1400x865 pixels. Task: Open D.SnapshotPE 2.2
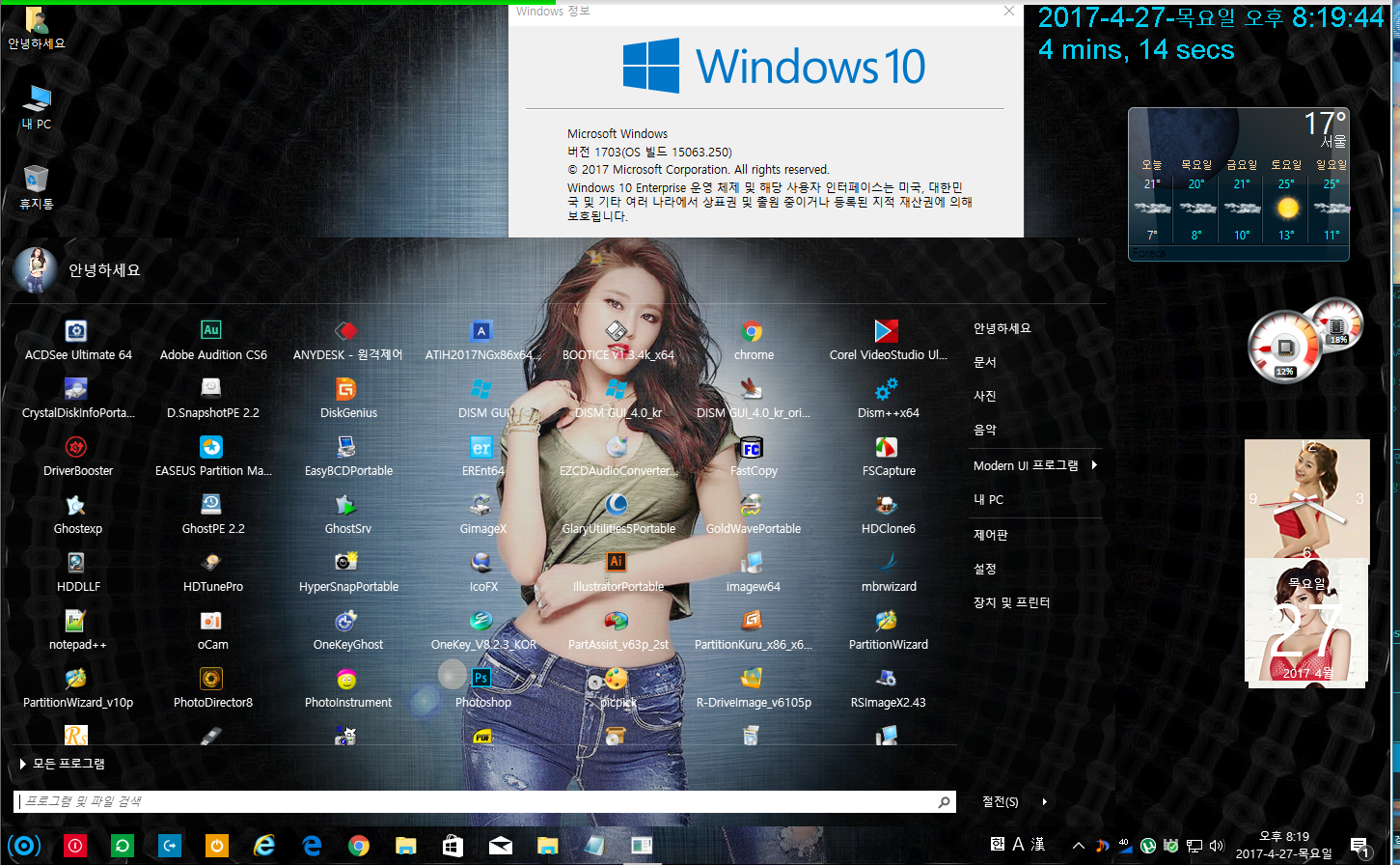pos(213,400)
